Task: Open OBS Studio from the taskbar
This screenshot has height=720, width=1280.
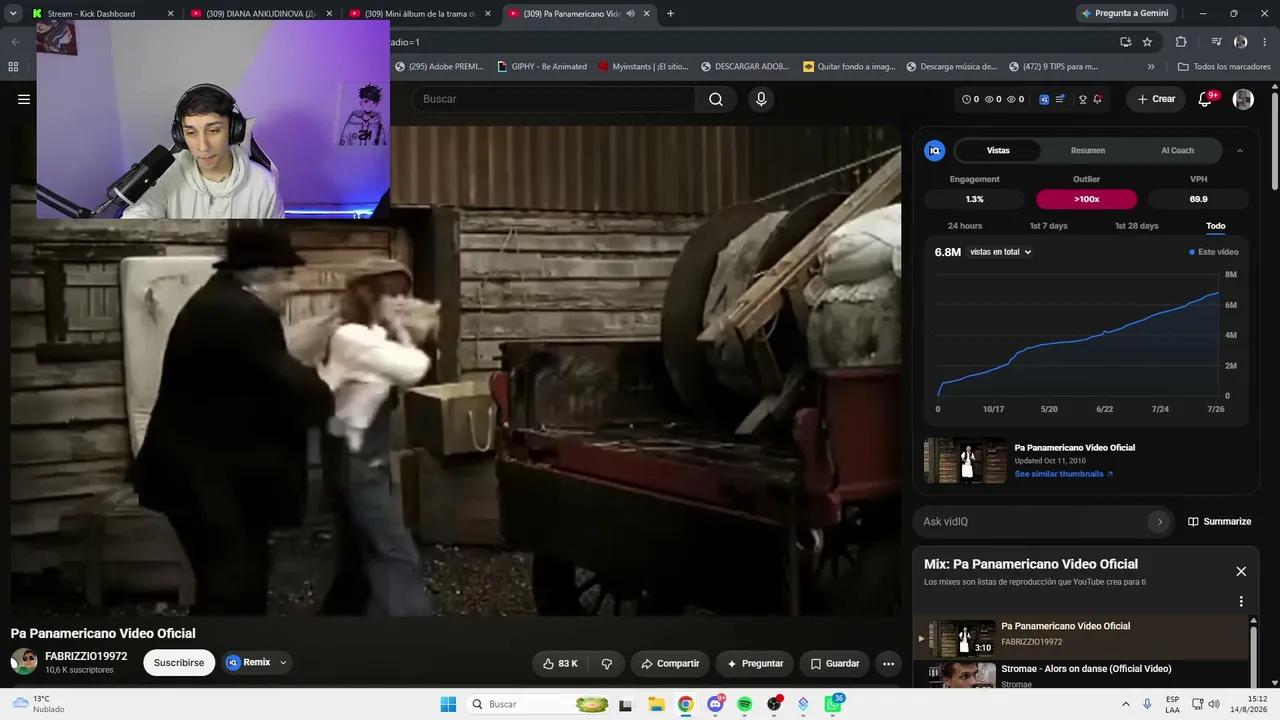Action: point(774,704)
